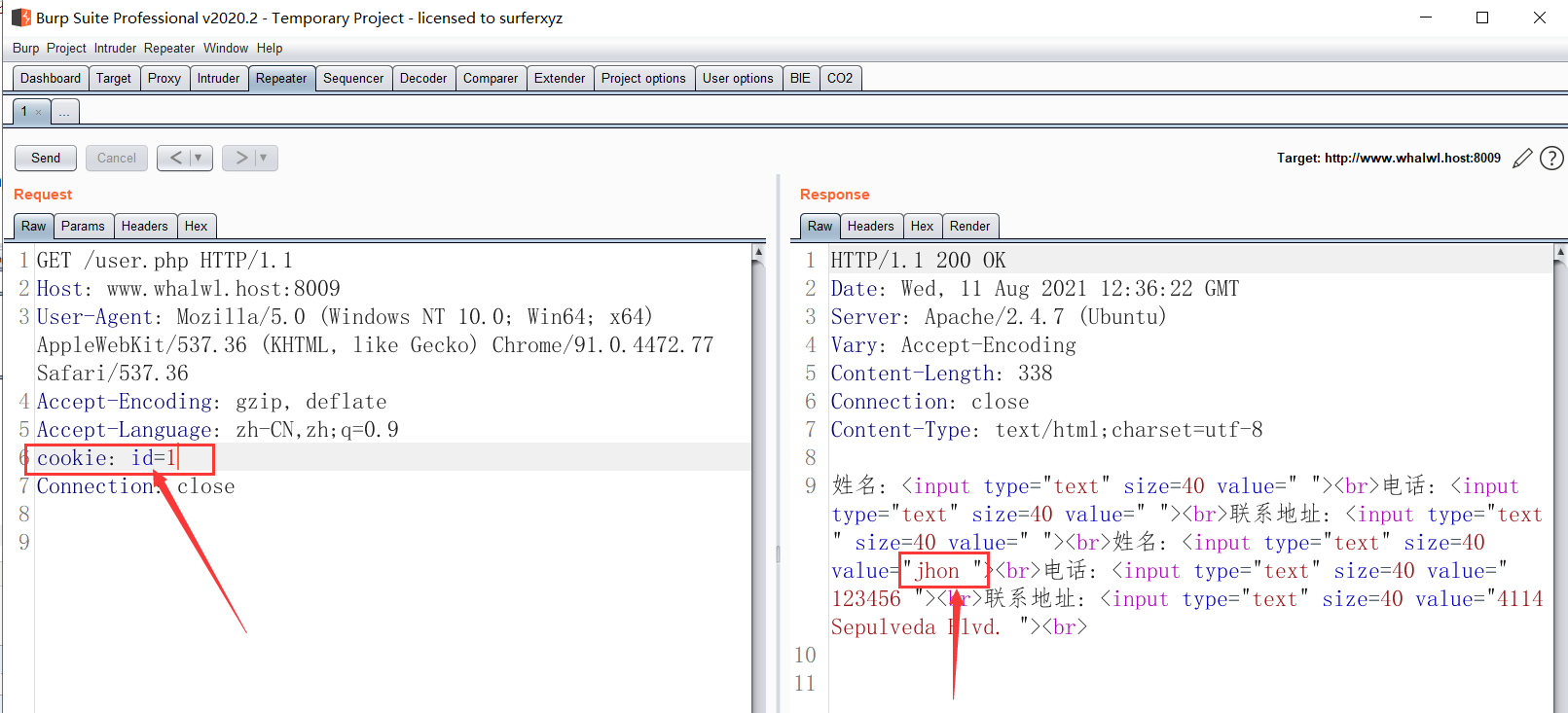Place cursor in 'cookie: id=1' line
1568x713 pixels.
[107, 458]
